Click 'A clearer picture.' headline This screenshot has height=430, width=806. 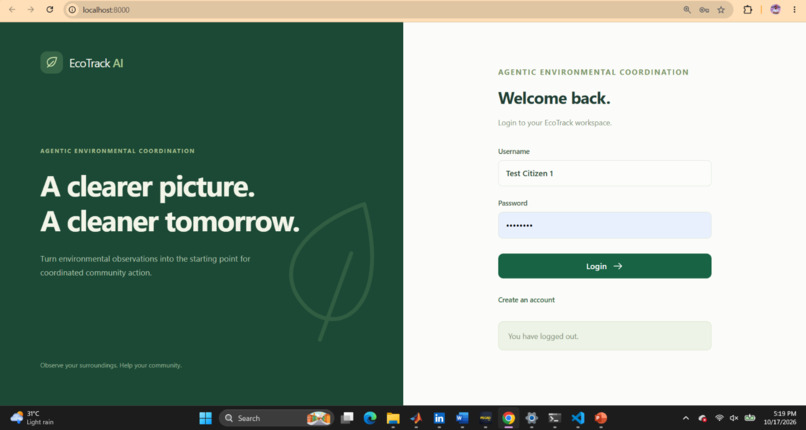click(148, 186)
